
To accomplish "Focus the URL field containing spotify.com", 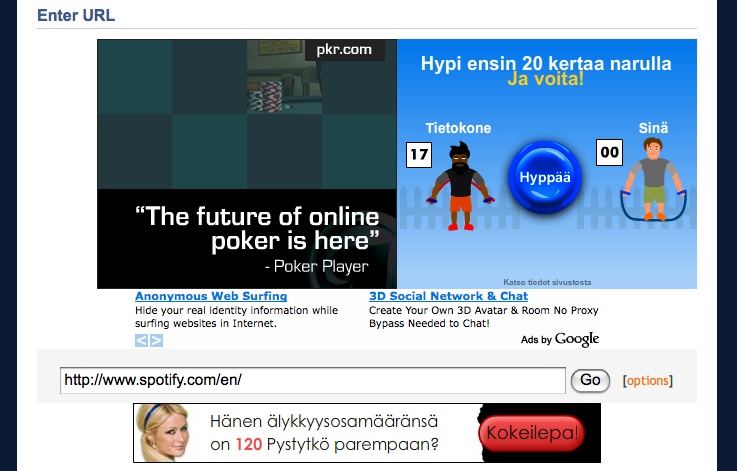I will pos(313,380).
